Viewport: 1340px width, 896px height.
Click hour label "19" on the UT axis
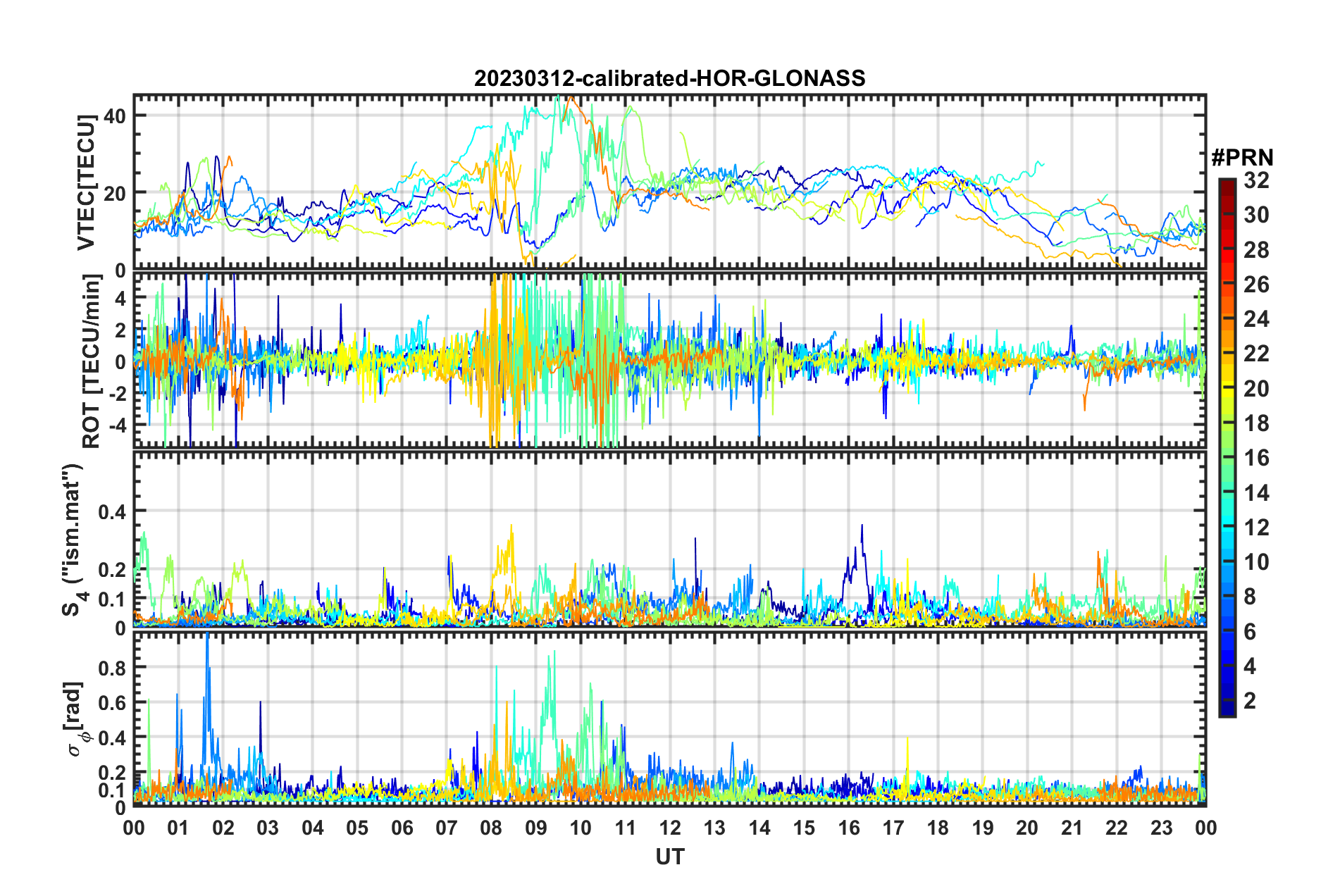point(983,828)
